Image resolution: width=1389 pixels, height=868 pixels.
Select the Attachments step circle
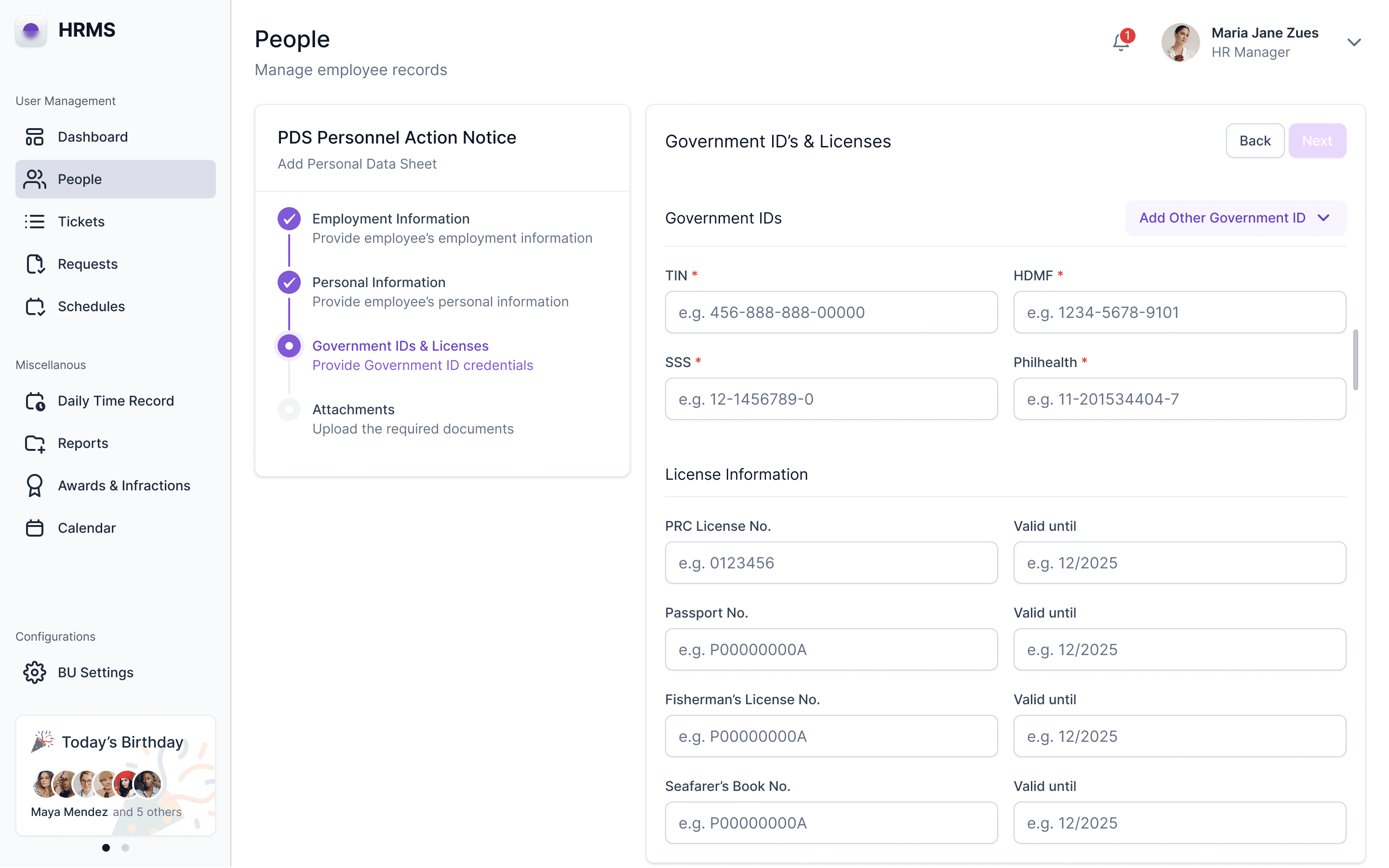(289, 409)
